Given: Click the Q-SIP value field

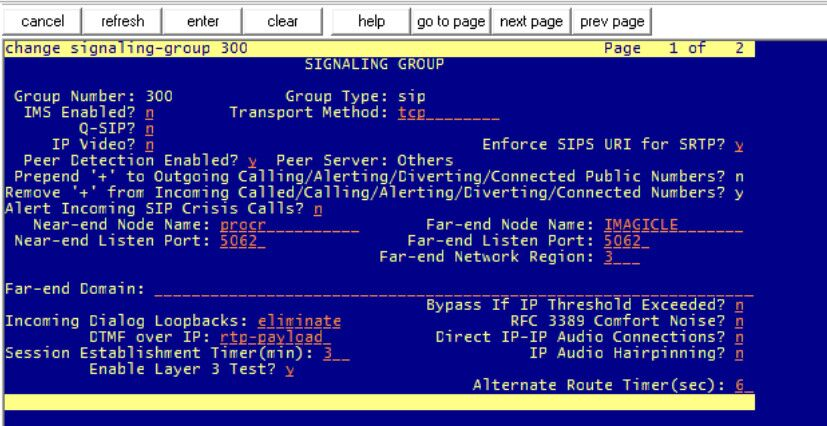Looking at the screenshot, I should click(x=149, y=128).
